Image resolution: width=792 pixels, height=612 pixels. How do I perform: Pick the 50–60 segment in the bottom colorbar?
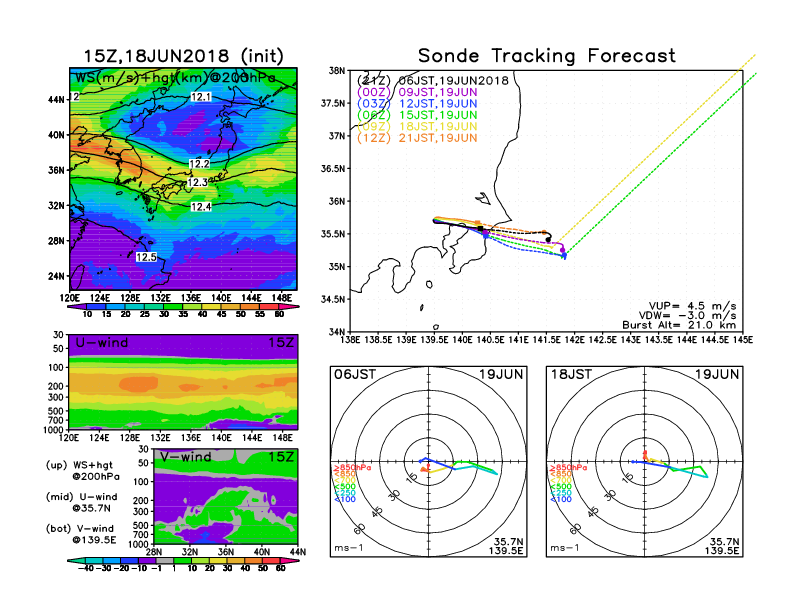click(271, 560)
